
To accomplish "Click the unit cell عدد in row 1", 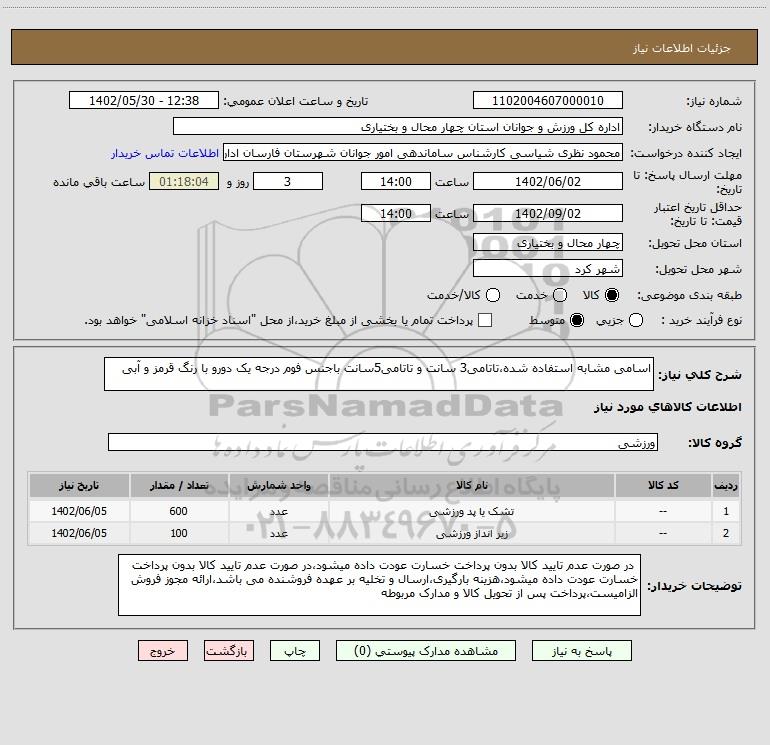I will (278, 511).
